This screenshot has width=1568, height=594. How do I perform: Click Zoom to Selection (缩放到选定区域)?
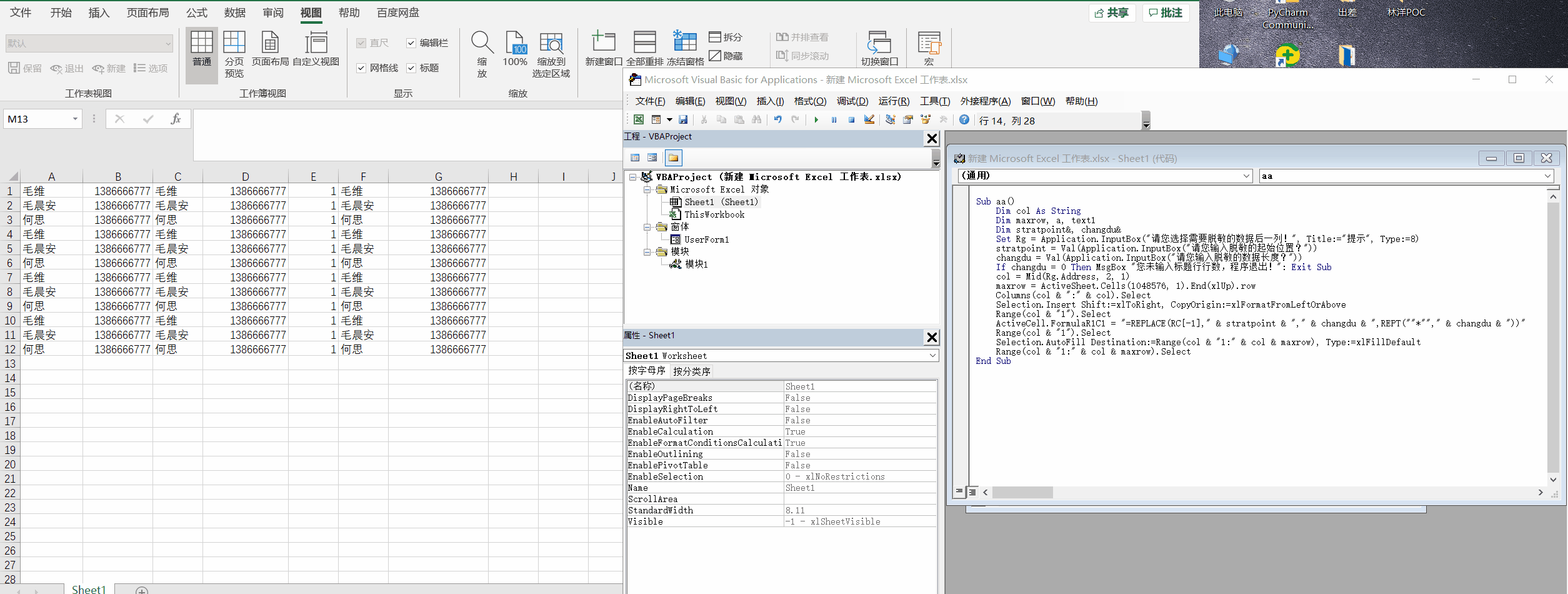(551, 54)
